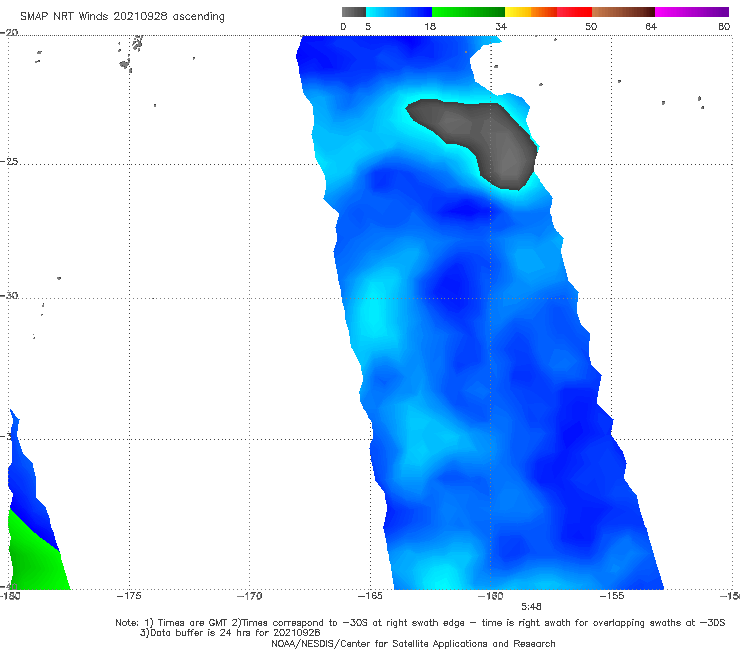This screenshot has width=740, height=650.
Task: Click the '-180' longitude axis label
Action: 10,596
